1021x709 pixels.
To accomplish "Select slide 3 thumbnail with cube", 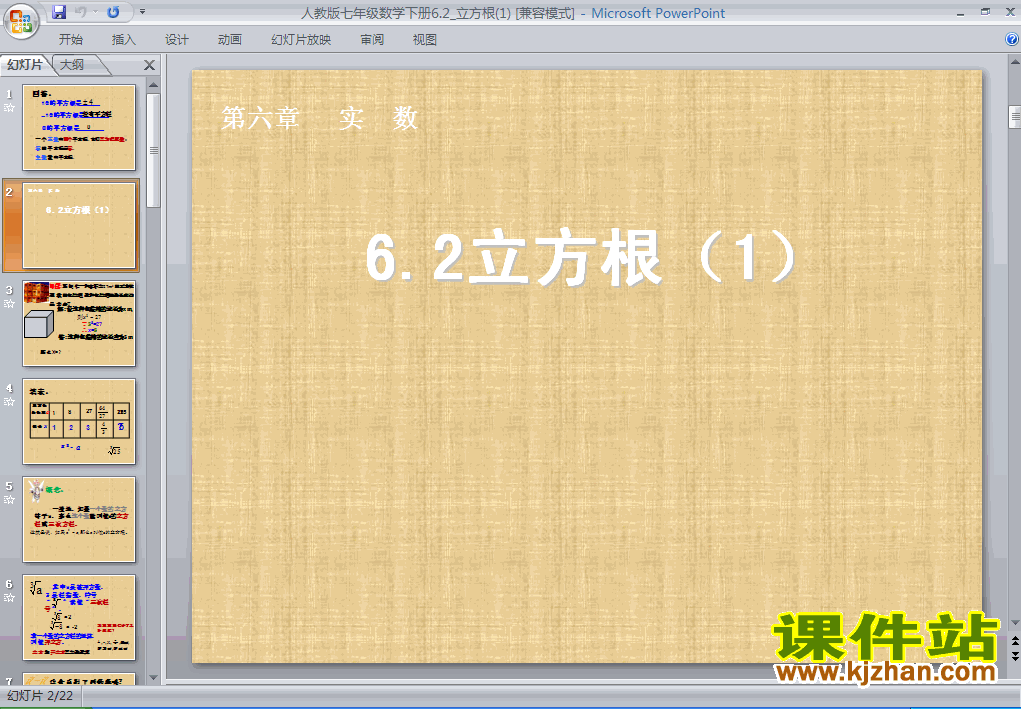I will tap(79, 324).
